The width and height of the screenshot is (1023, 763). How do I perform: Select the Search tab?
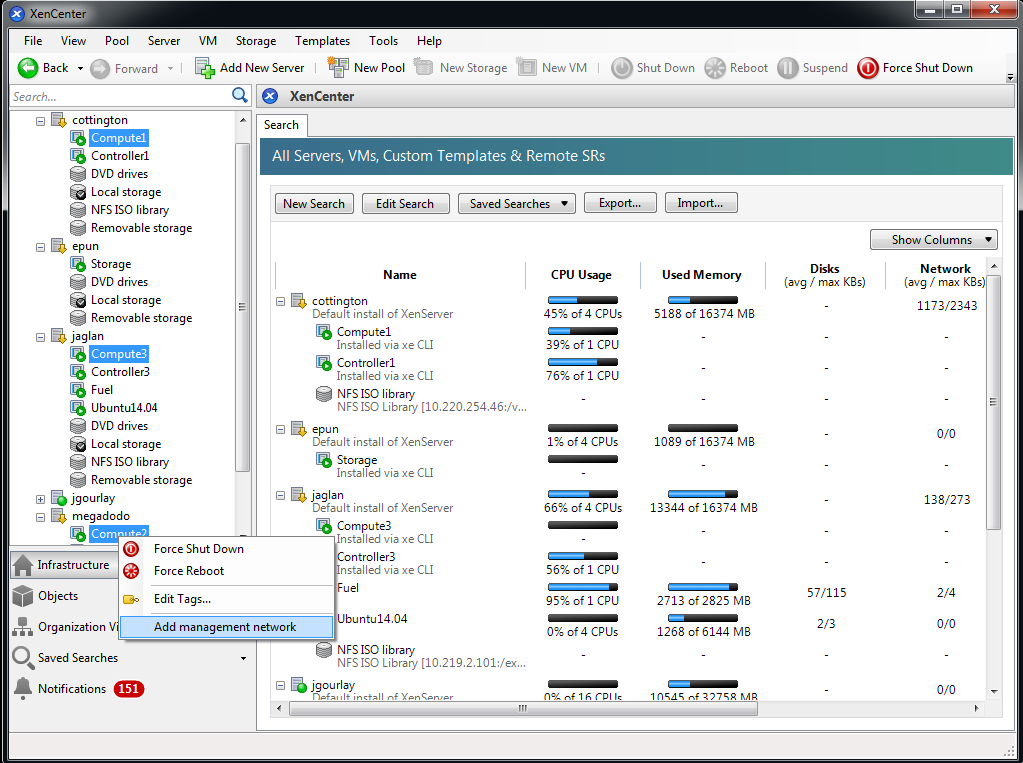point(281,125)
